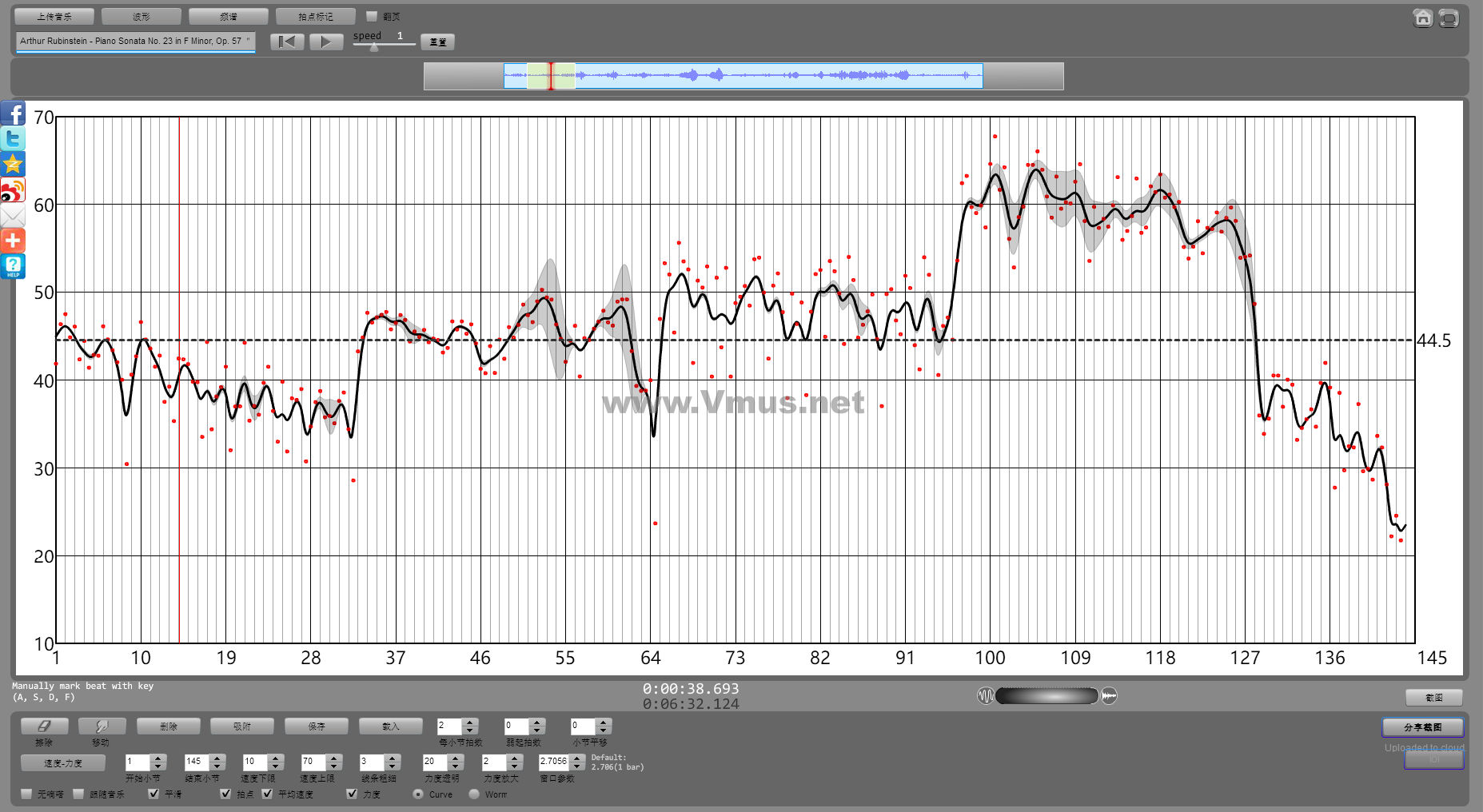Rewind to start with skip-back button

(287, 42)
